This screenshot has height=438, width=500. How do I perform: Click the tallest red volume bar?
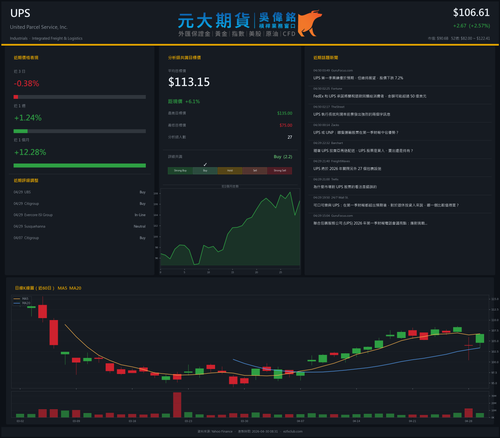click(177, 405)
